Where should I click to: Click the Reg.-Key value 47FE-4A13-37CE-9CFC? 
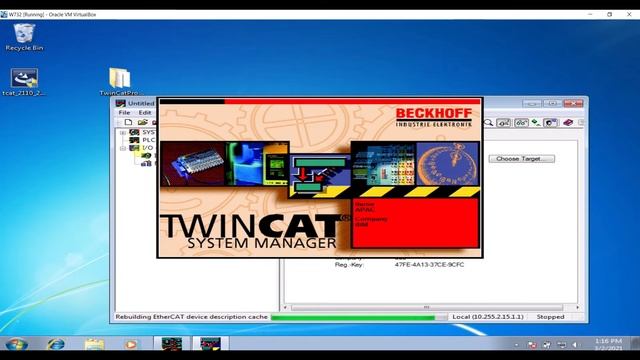[x=429, y=264]
